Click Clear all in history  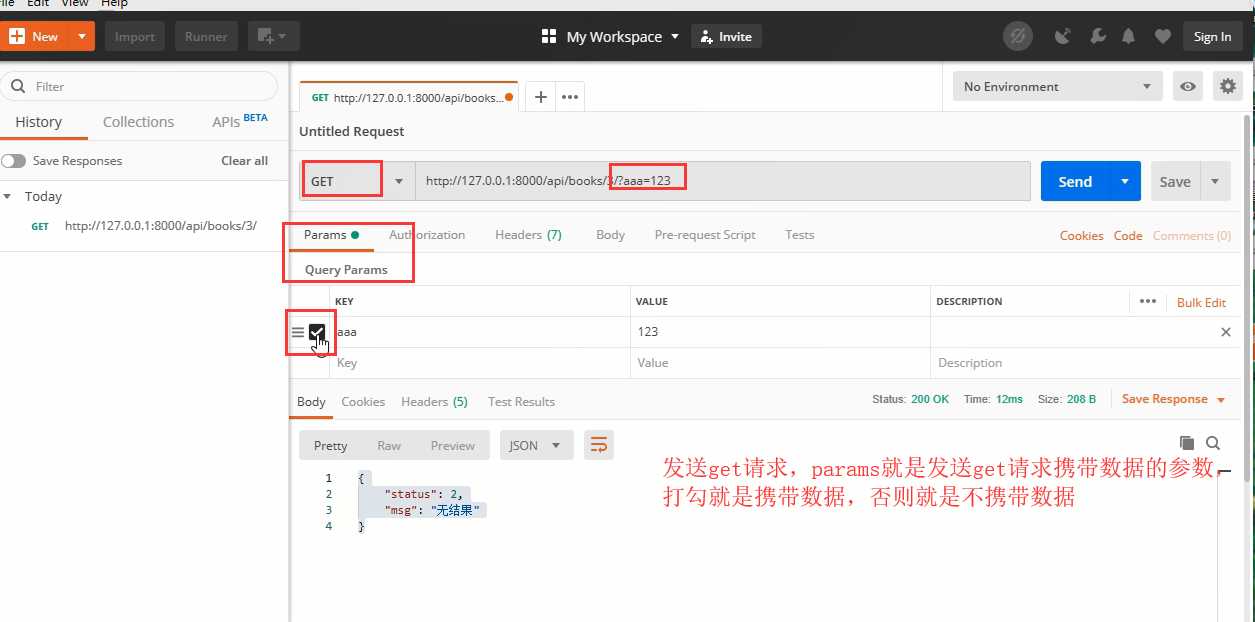coord(244,161)
